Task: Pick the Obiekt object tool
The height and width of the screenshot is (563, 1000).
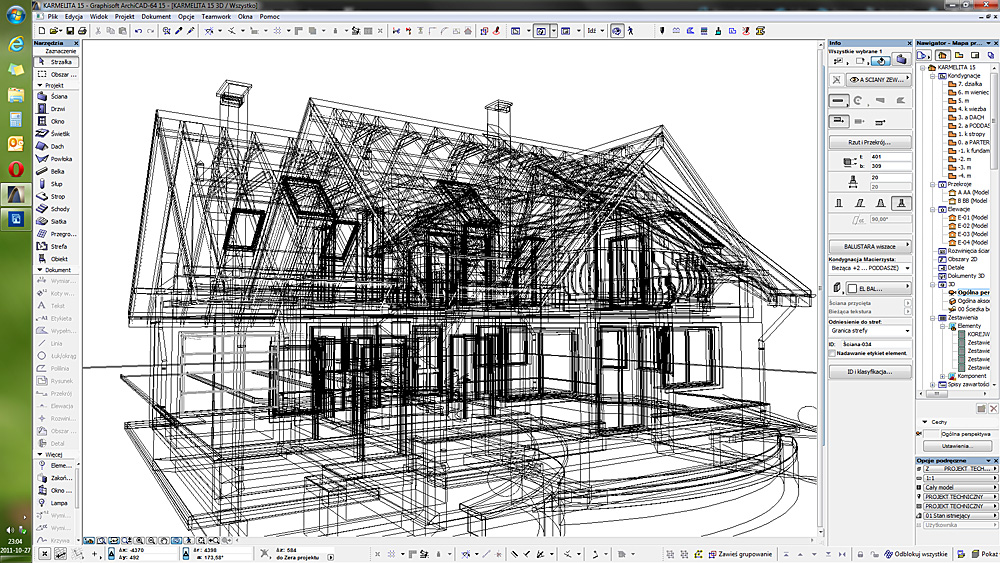Action: click(56, 259)
